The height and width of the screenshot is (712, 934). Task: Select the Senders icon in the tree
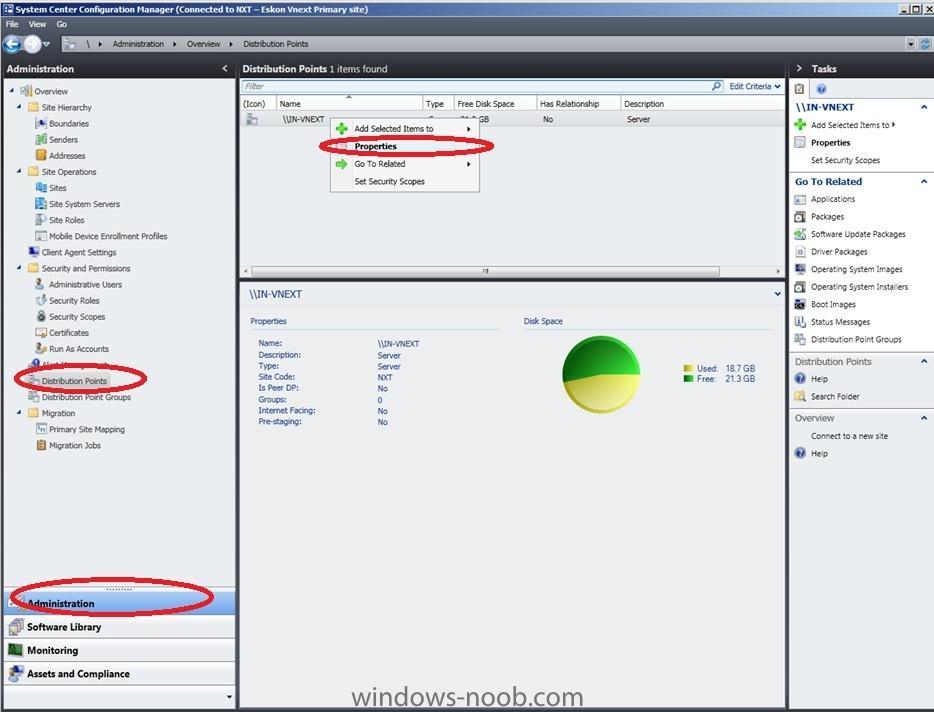pos(41,139)
